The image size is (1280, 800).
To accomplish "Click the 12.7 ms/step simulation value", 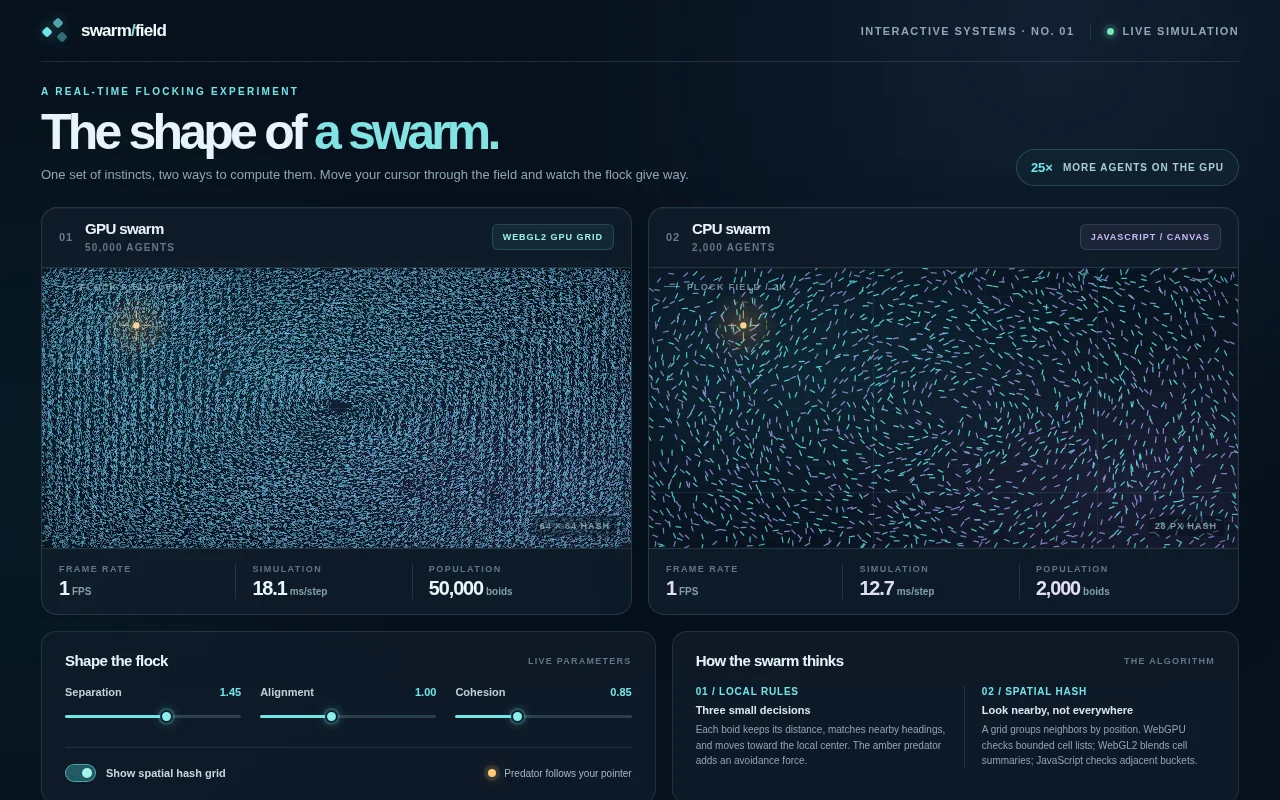I will [897, 589].
